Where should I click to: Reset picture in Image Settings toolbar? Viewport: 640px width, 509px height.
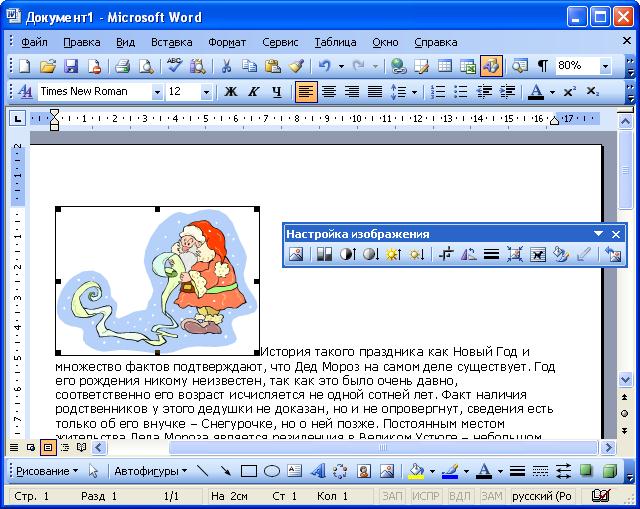[x=612, y=255]
